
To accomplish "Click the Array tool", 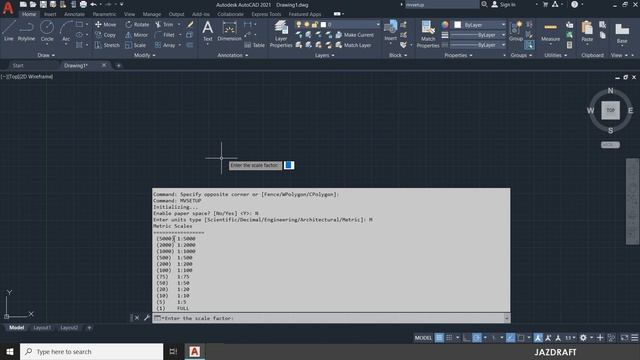I will click(165, 45).
